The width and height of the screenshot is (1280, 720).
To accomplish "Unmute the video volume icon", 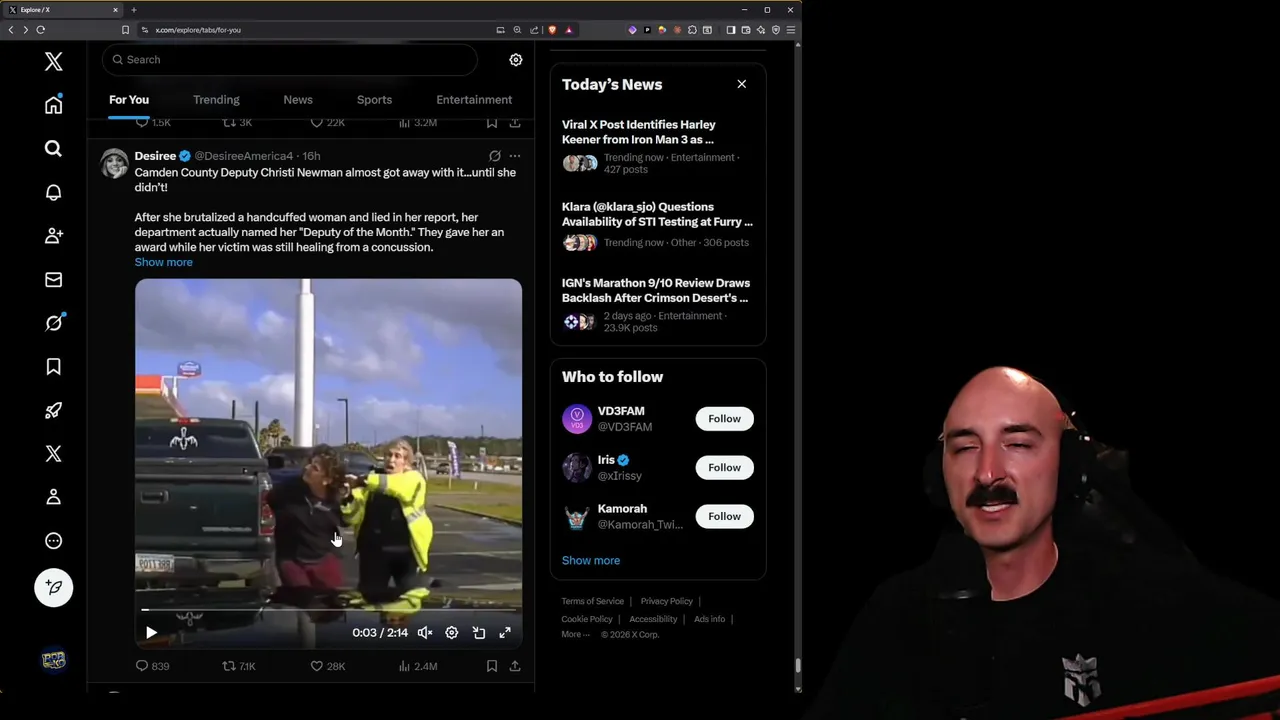I will click(x=425, y=633).
